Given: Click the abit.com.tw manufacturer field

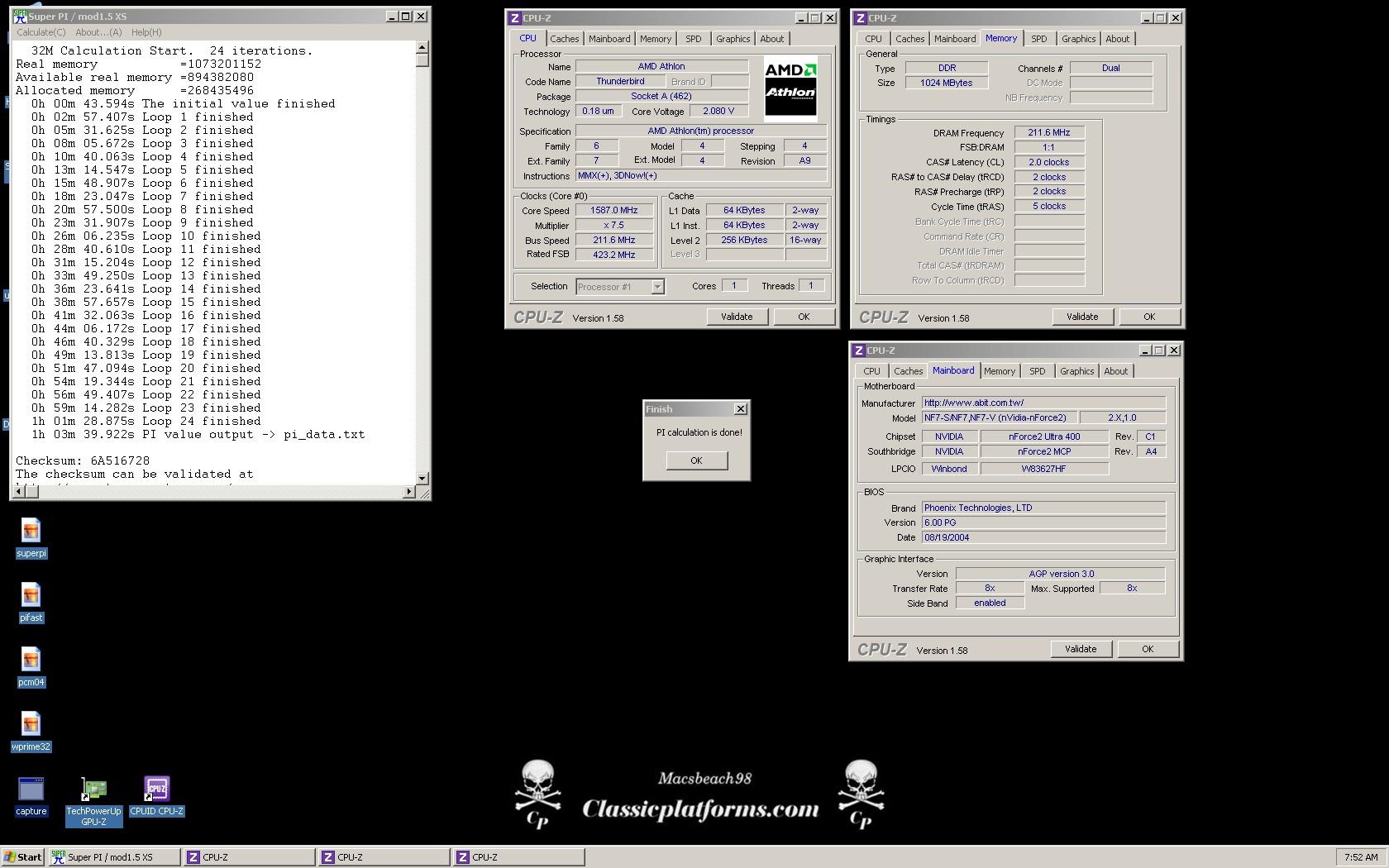Looking at the screenshot, I should pos(1044,403).
